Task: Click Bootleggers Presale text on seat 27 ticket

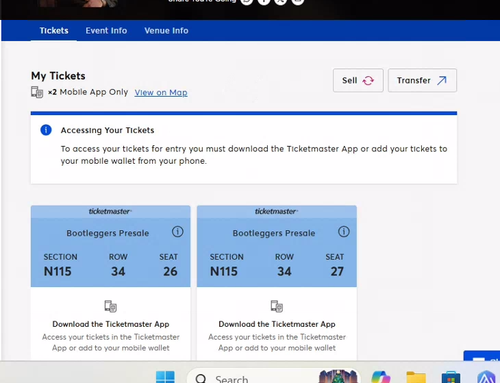Action: tap(274, 233)
